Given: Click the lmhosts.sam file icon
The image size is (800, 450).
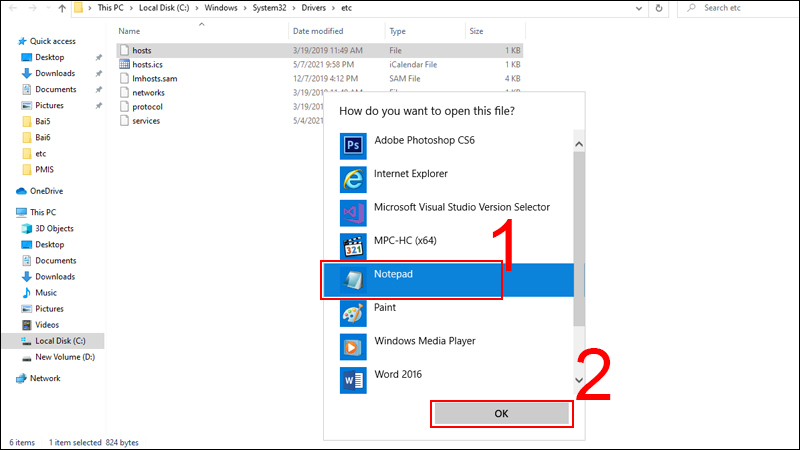Looking at the screenshot, I should tap(124, 79).
